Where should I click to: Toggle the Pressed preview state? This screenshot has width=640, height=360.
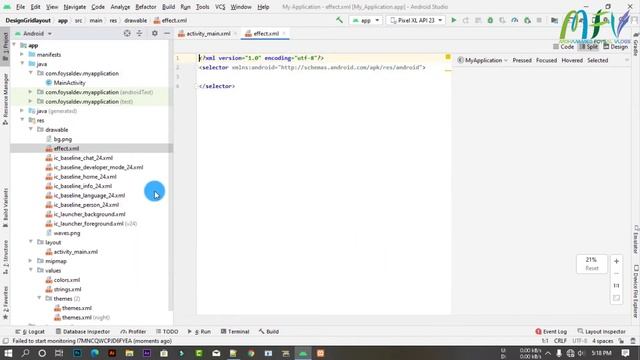pyautogui.click(x=522, y=60)
